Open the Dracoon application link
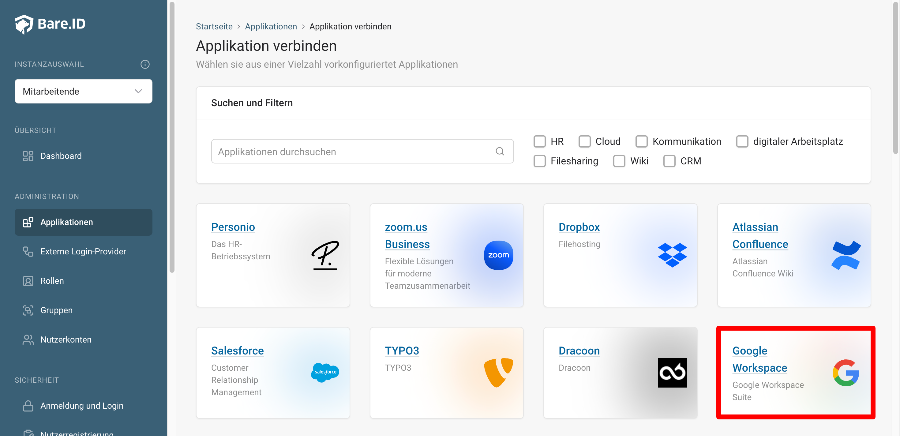The image size is (900, 436). [579, 351]
